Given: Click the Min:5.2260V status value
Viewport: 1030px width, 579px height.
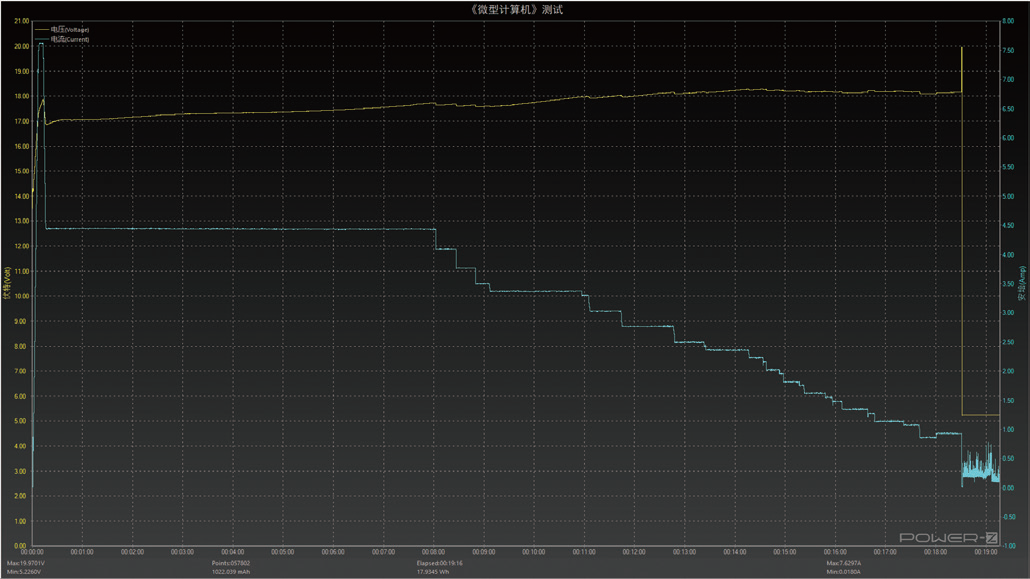Looking at the screenshot, I should [x=24, y=572].
